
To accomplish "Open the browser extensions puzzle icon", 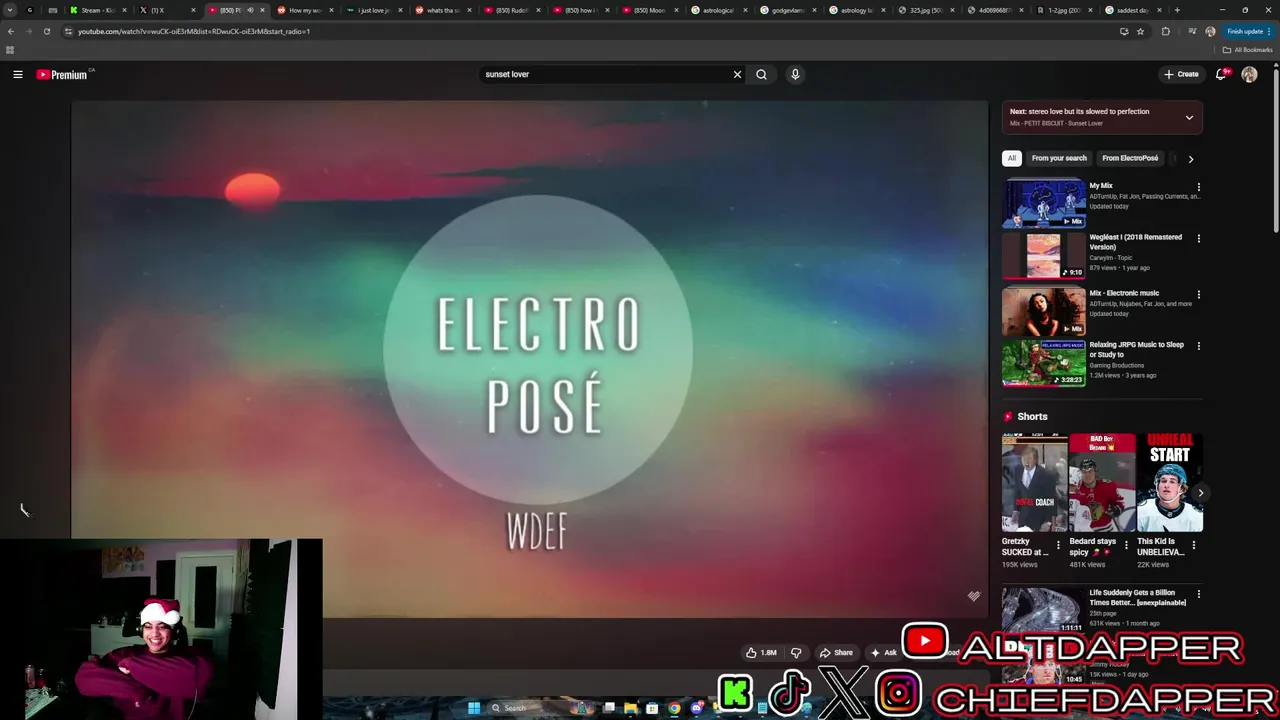I will [1166, 31].
